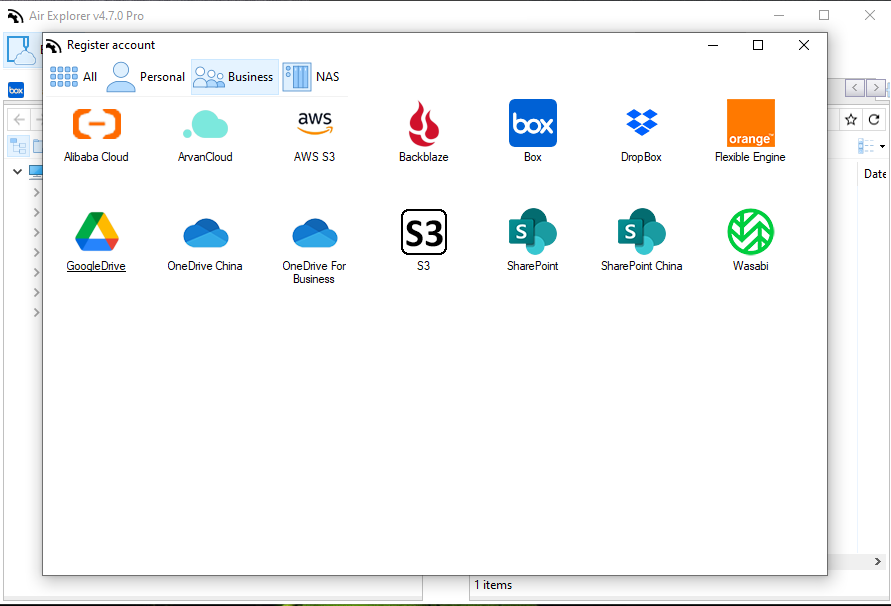Select the GoogleDrive provider icon
This screenshot has height=606, width=891.
point(97,232)
